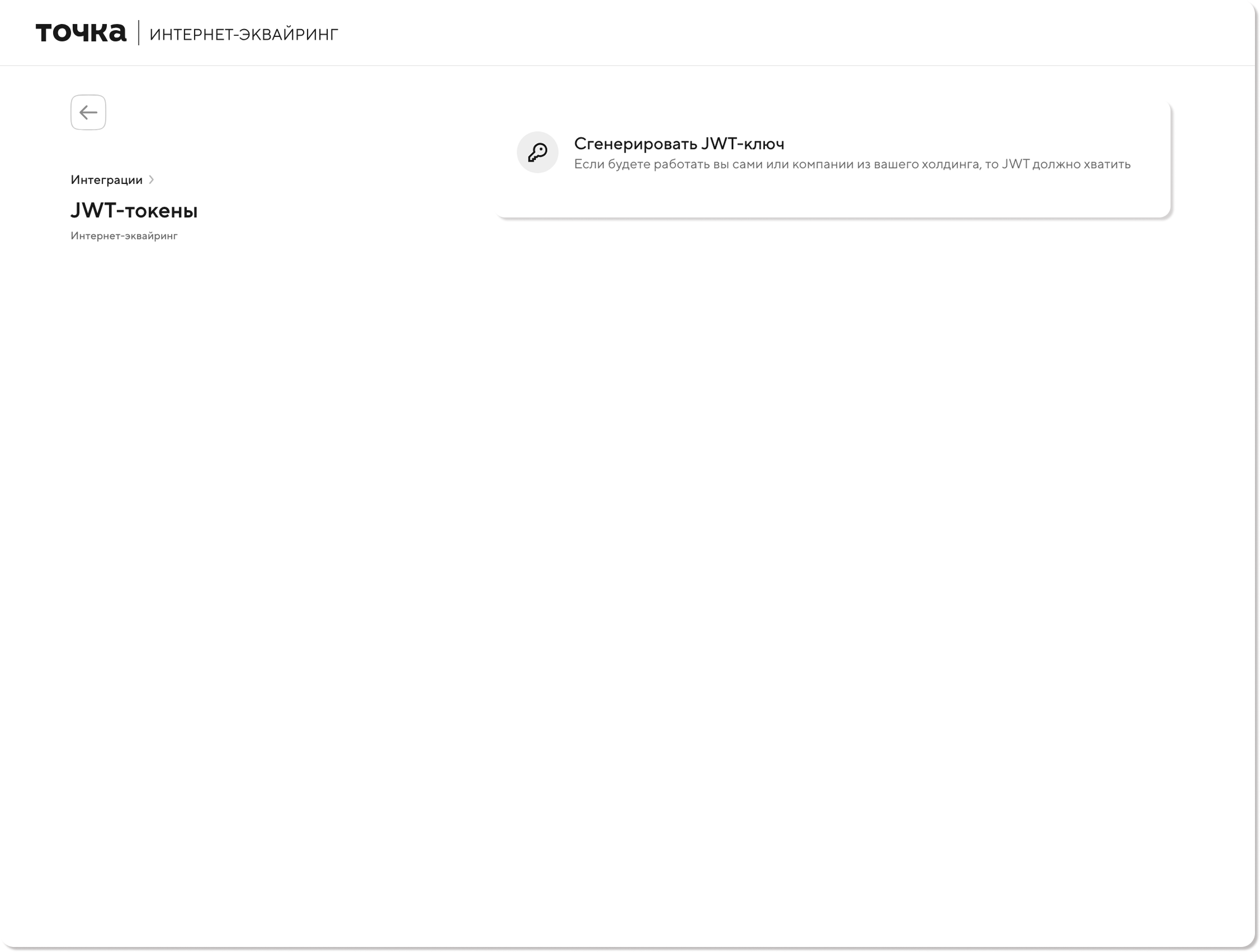Click the empty header area right of ИНТЕРНЕТ-ЭКВАЙРИНГ
This screenshot has width=1260, height=952.
click(x=797, y=33)
